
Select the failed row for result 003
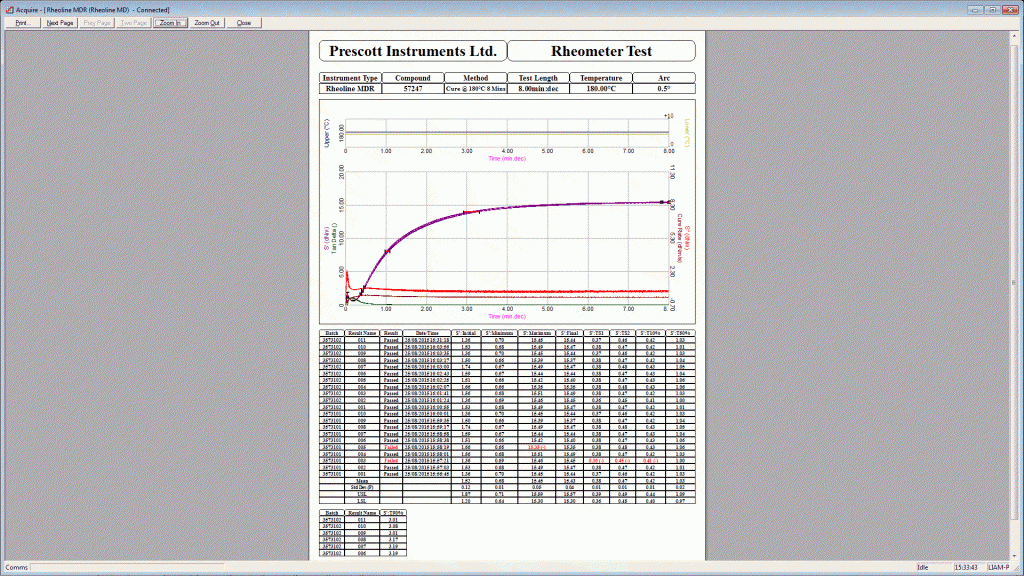point(420,458)
